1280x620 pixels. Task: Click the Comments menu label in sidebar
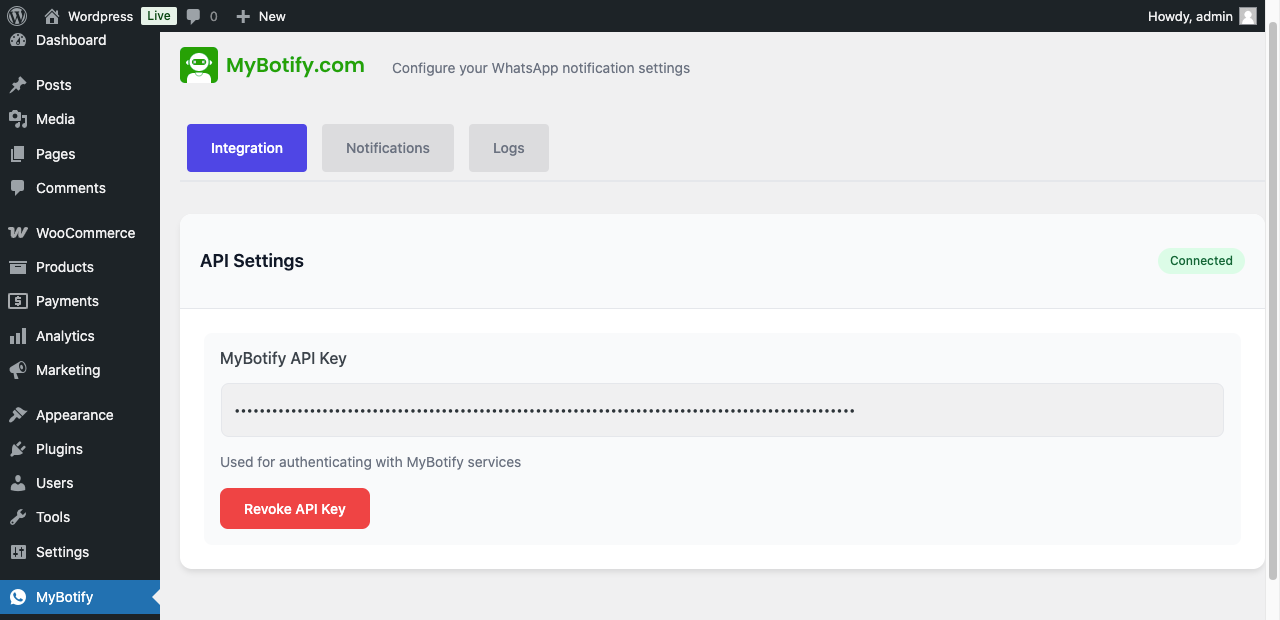71,188
